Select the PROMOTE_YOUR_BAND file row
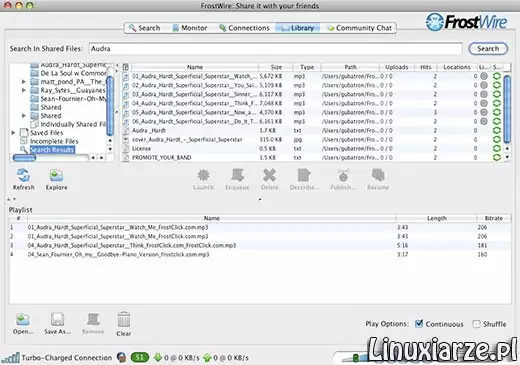 (313, 157)
